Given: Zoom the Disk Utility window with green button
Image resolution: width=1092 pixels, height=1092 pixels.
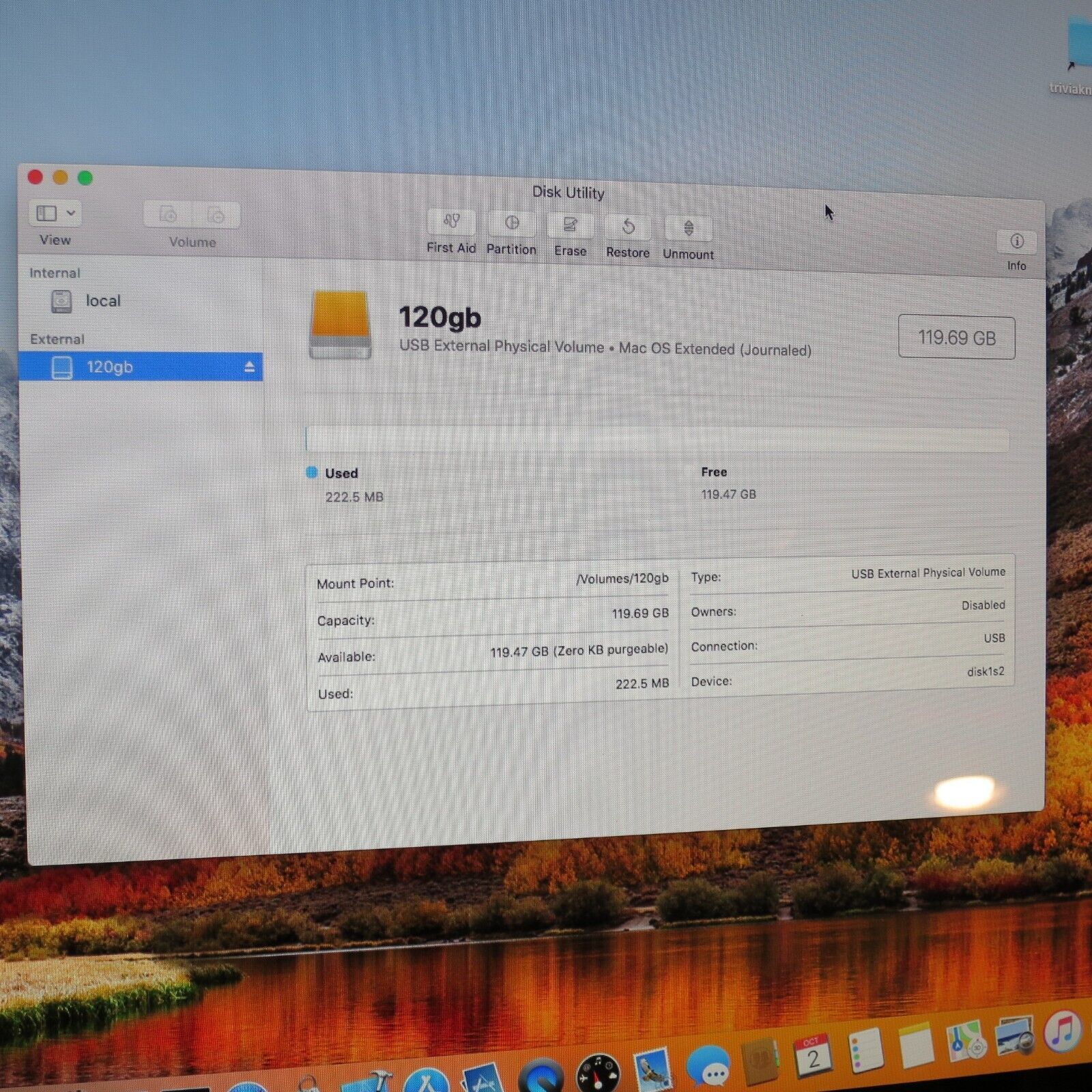Looking at the screenshot, I should 85,178.
